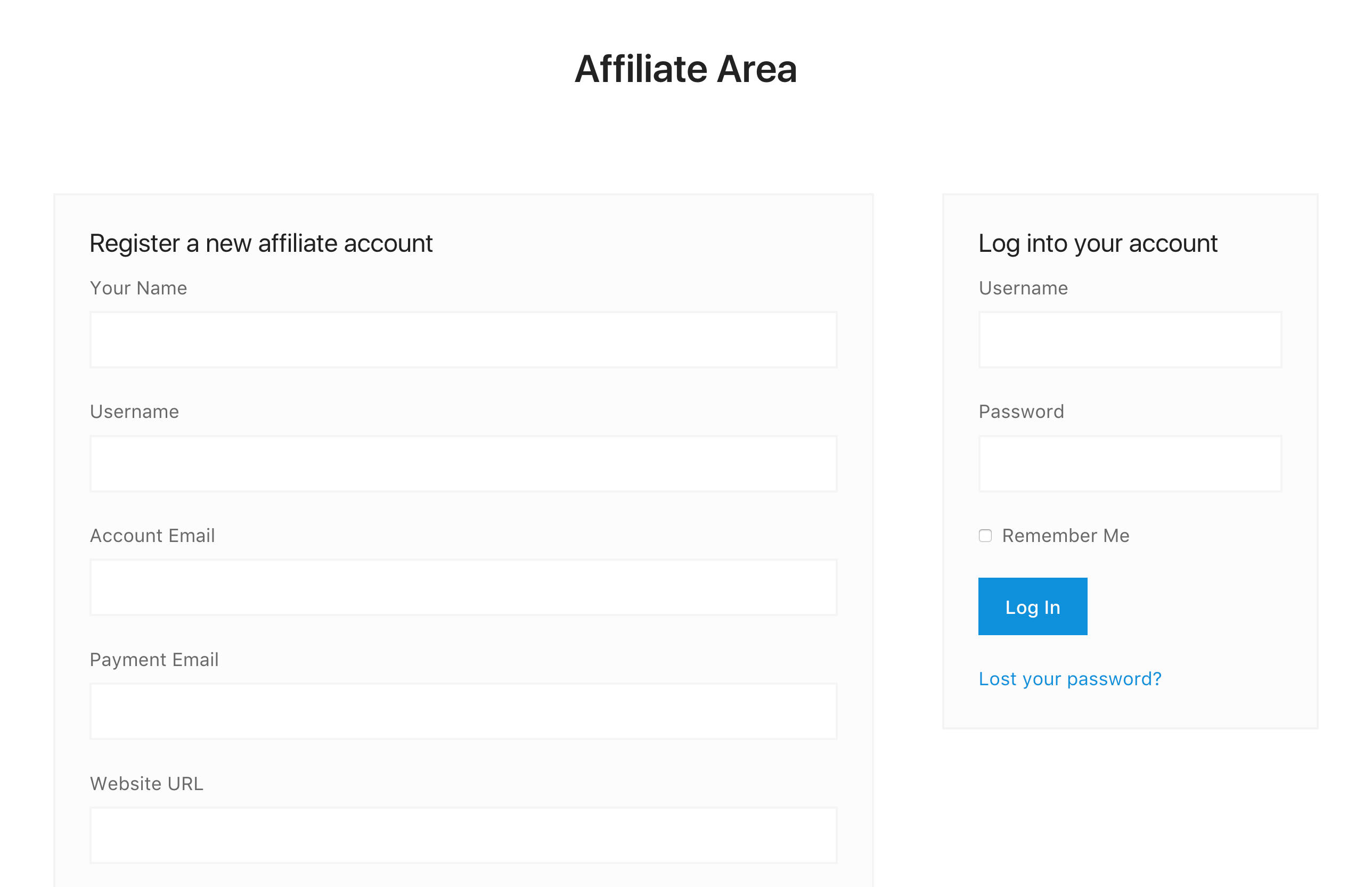Click the Password input field
This screenshot has width=1372, height=887.
click(x=1130, y=464)
